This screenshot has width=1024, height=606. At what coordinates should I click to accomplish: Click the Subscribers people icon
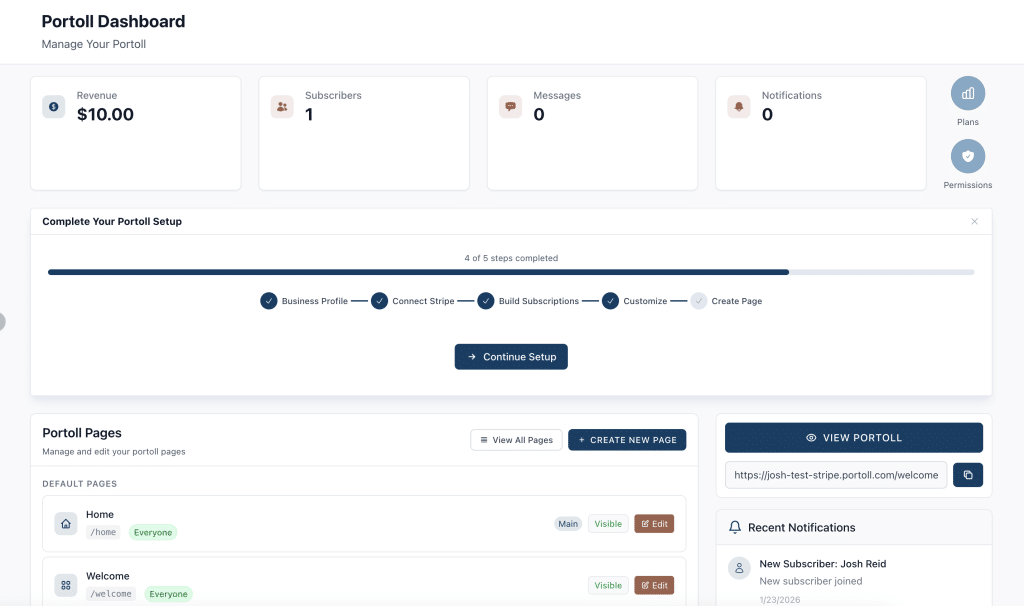click(281, 106)
